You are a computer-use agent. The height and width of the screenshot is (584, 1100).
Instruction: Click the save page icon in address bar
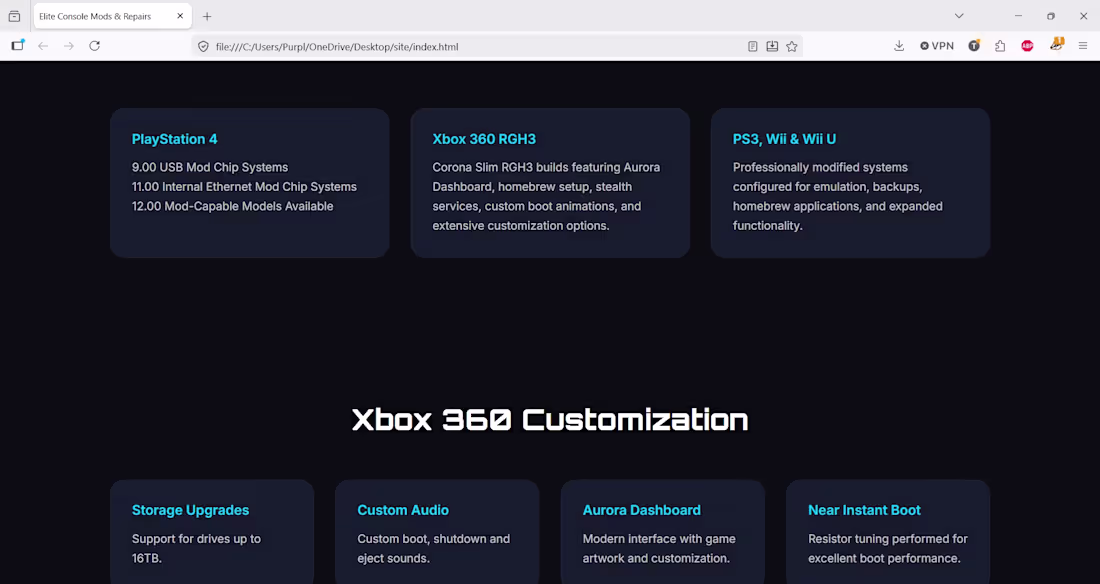(x=772, y=46)
